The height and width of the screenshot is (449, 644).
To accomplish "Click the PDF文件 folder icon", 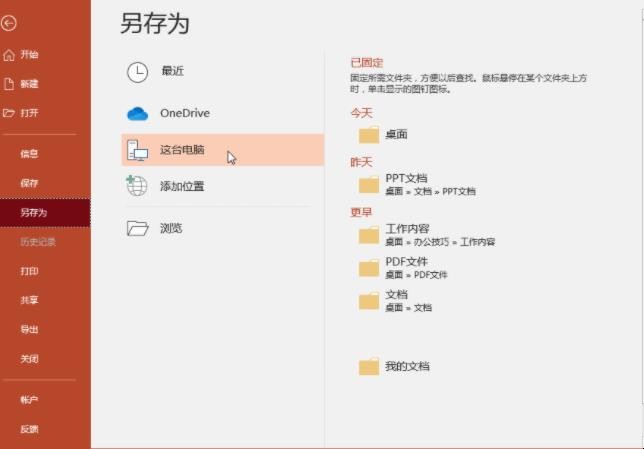I will click(x=369, y=268).
